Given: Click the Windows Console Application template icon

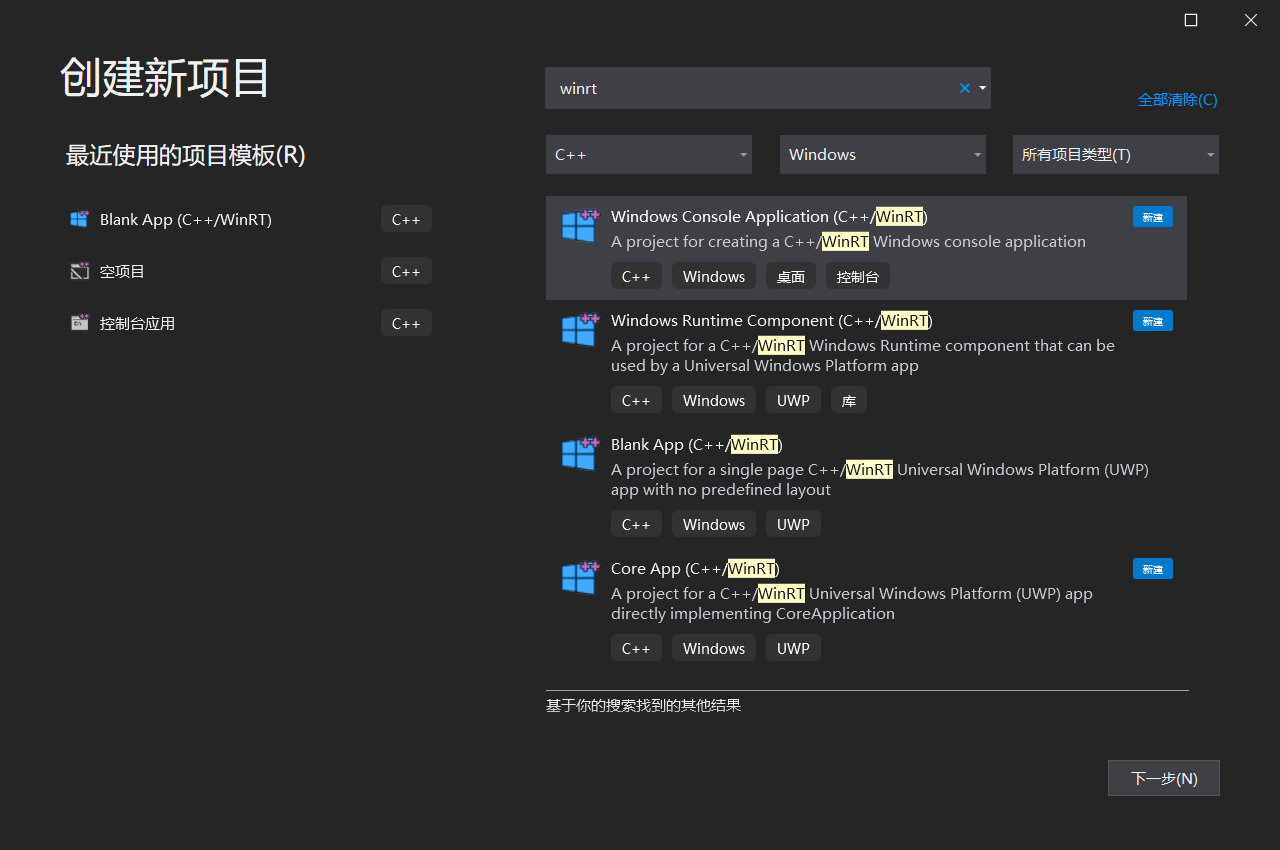Looking at the screenshot, I should (579, 225).
